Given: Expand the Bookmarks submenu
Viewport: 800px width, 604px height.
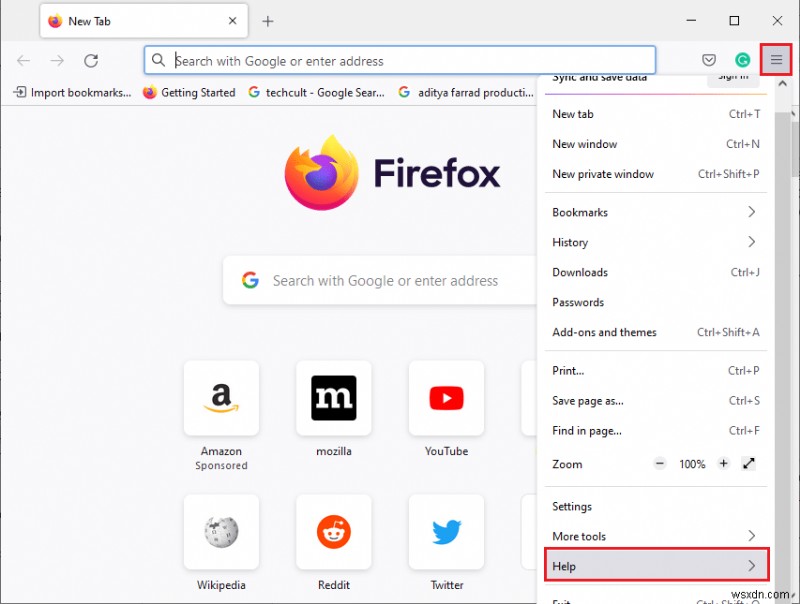Looking at the screenshot, I should point(656,212).
